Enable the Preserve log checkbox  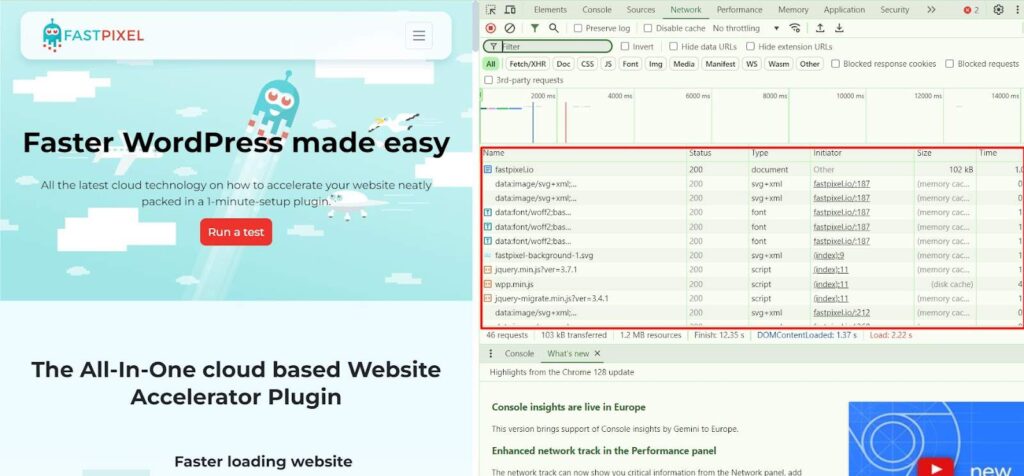[578, 29]
